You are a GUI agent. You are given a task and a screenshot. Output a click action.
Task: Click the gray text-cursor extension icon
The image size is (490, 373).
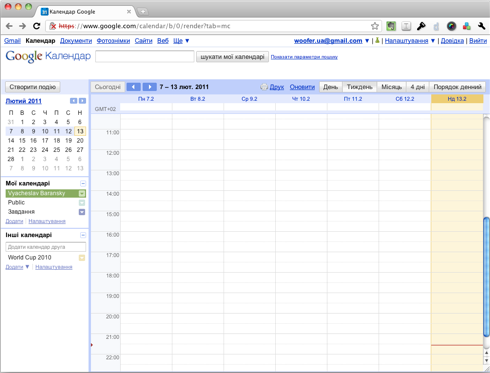click(406, 26)
